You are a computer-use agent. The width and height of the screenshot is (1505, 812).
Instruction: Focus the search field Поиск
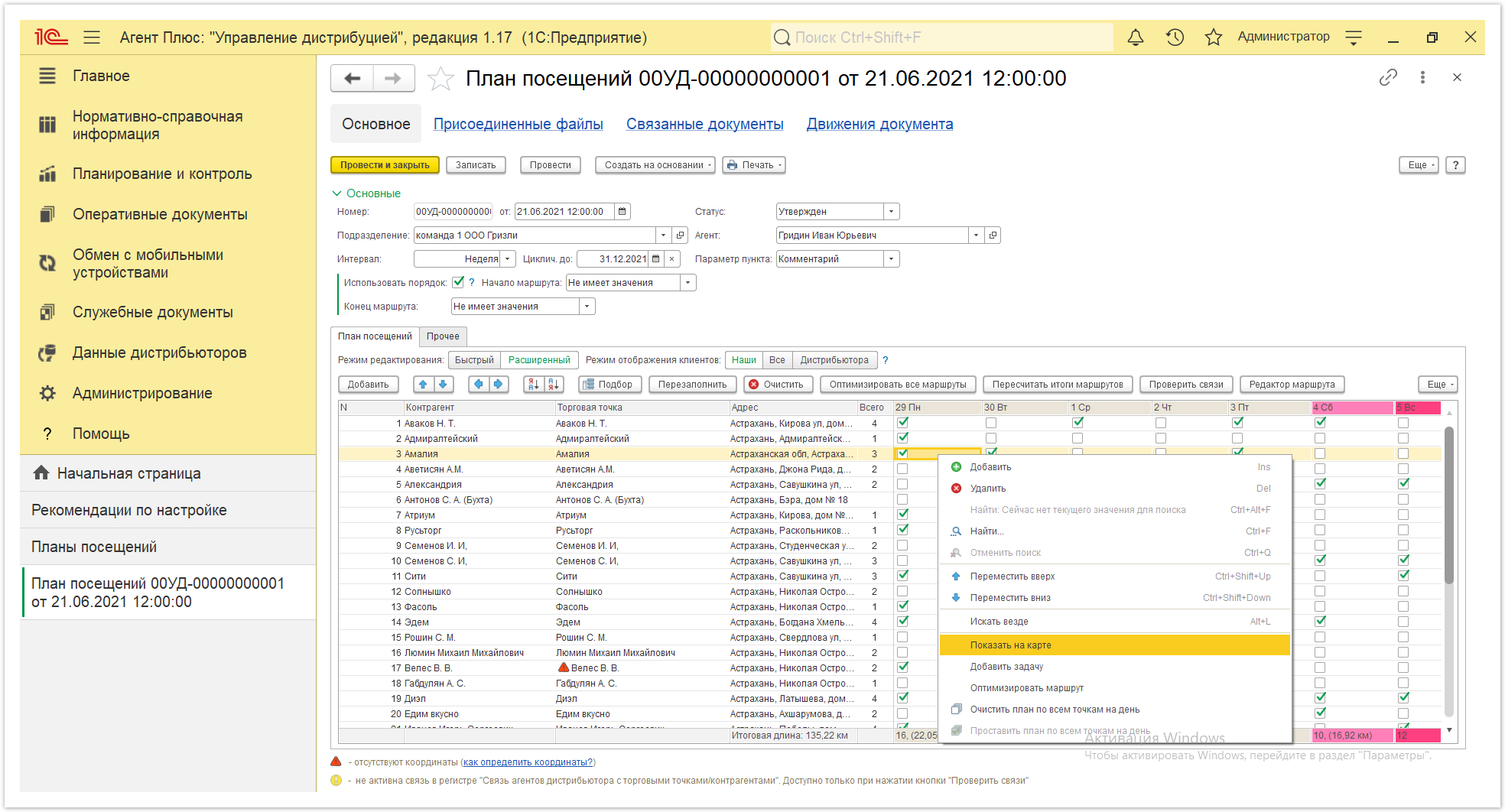pos(941,37)
